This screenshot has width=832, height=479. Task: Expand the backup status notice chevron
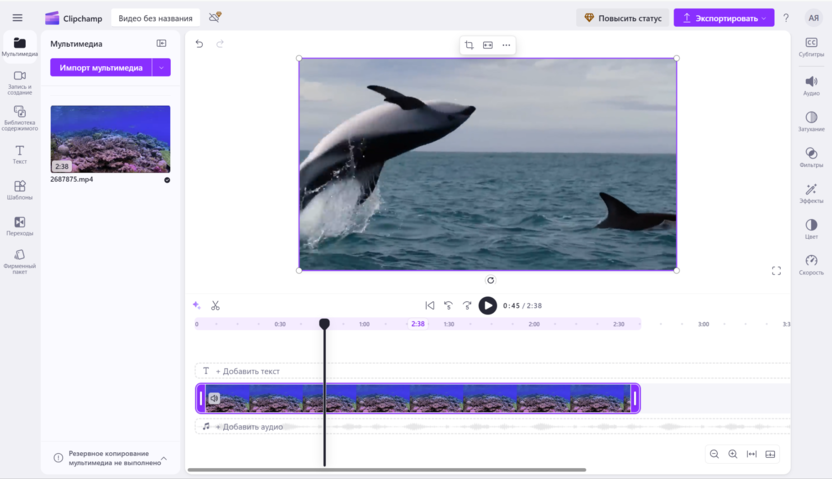[164, 459]
